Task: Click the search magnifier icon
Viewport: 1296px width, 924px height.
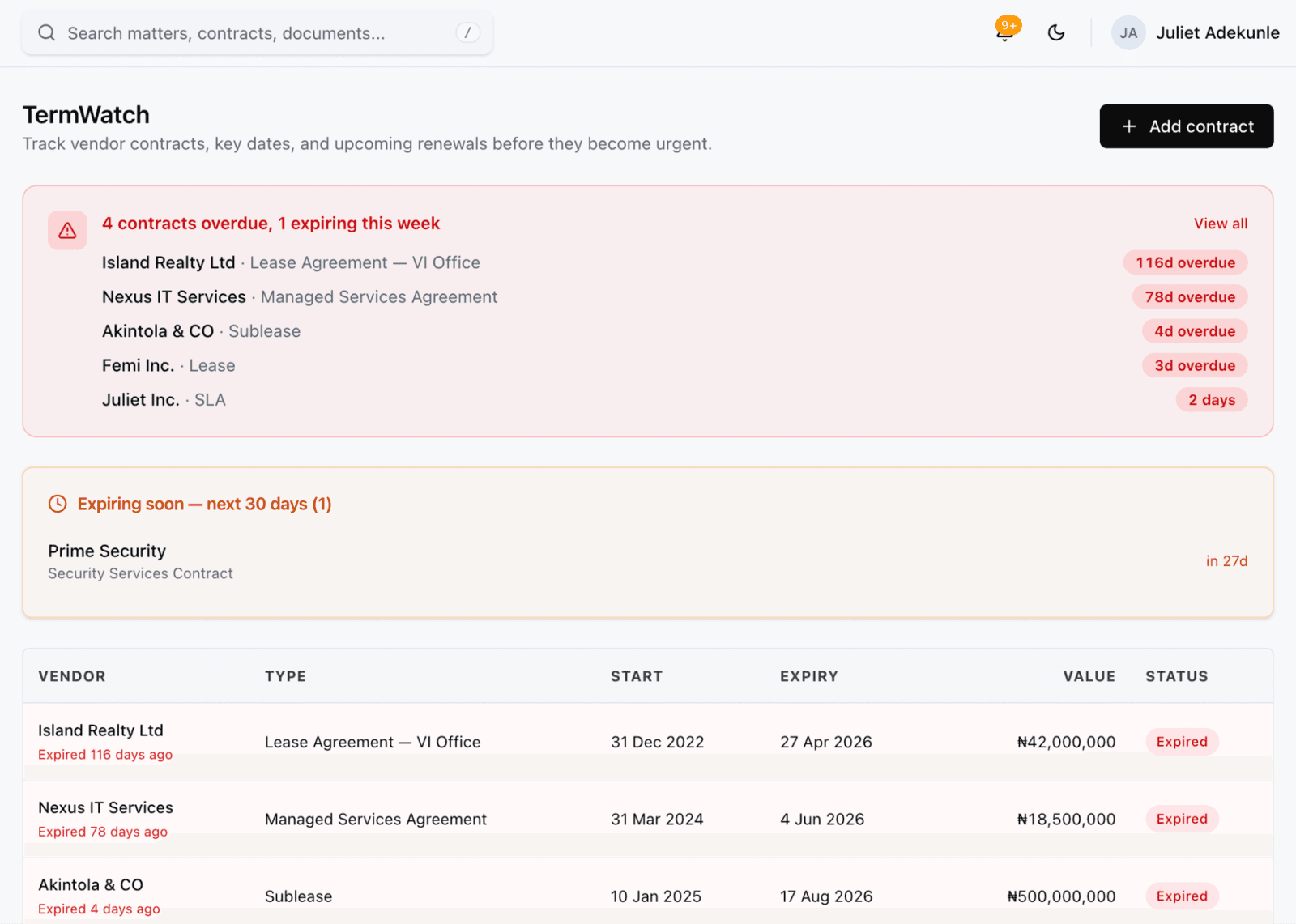Action: pyautogui.click(x=47, y=32)
